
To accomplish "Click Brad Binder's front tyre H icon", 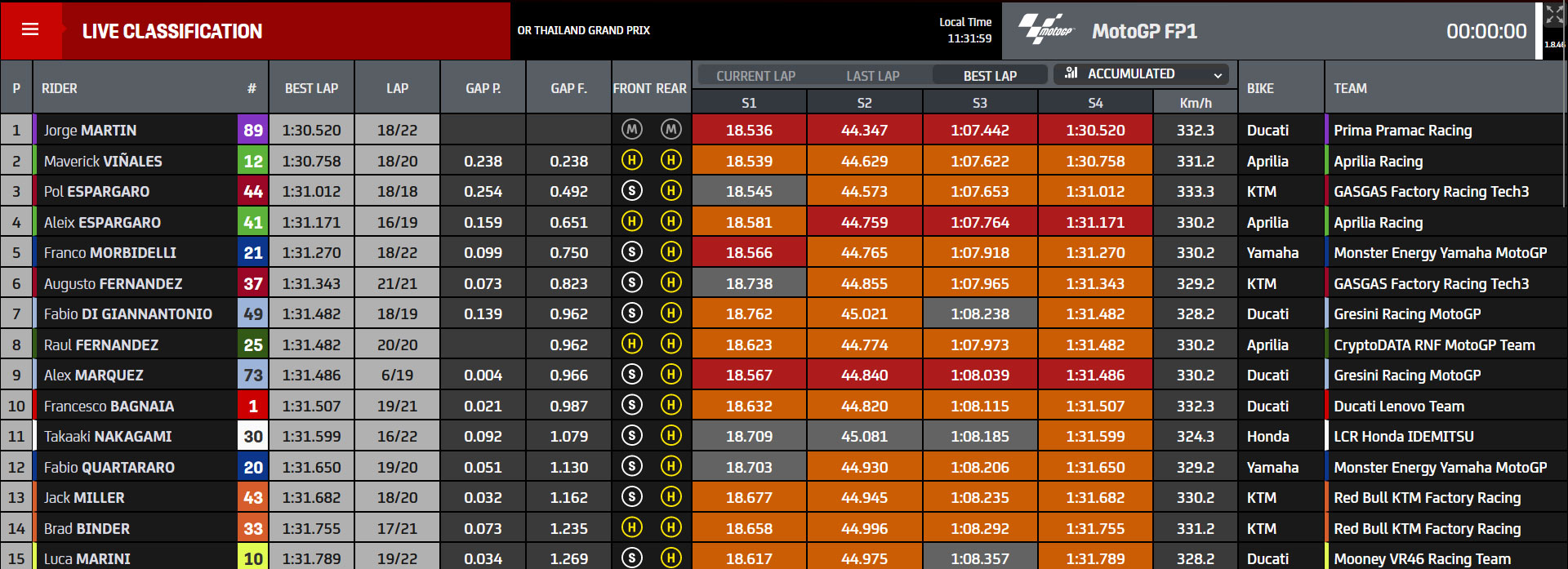I will pyautogui.click(x=631, y=527).
